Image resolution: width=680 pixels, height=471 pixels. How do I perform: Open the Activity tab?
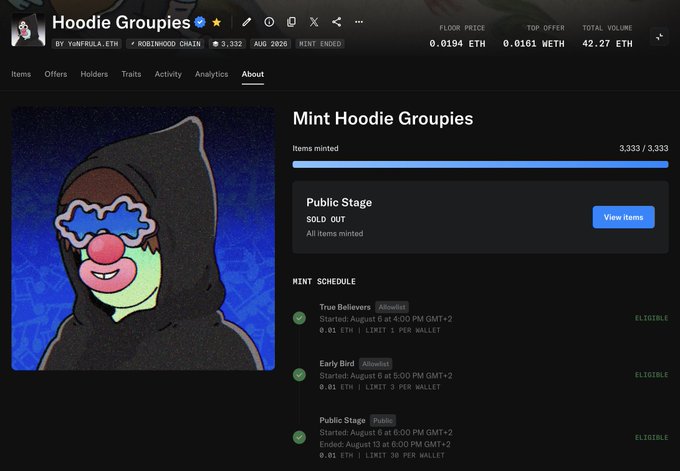click(x=168, y=74)
